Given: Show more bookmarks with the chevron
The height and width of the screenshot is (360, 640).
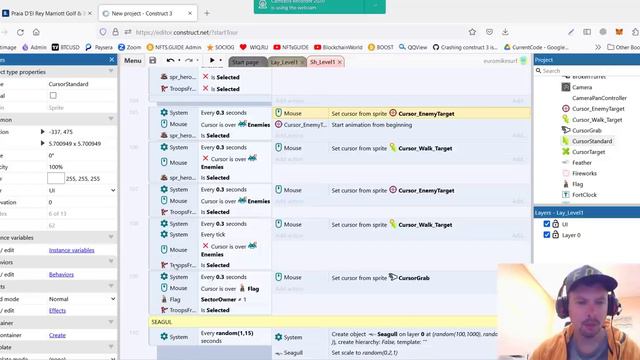Looking at the screenshot, I should [x=598, y=47].
